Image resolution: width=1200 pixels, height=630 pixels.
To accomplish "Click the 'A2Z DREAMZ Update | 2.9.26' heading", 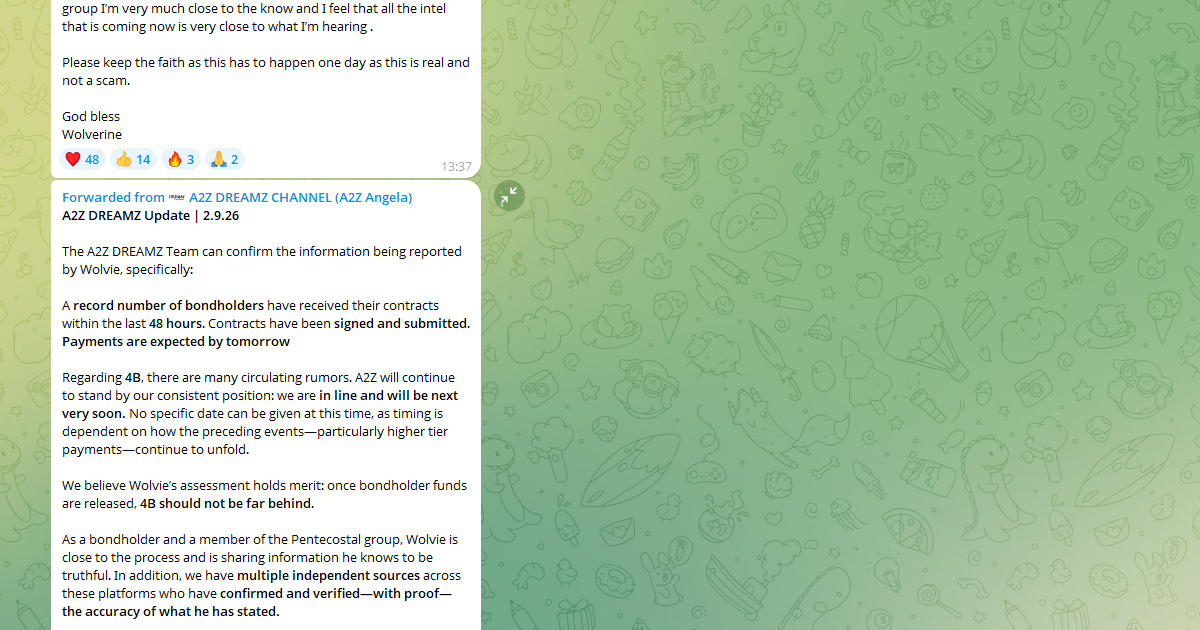I will coord(150,215).
